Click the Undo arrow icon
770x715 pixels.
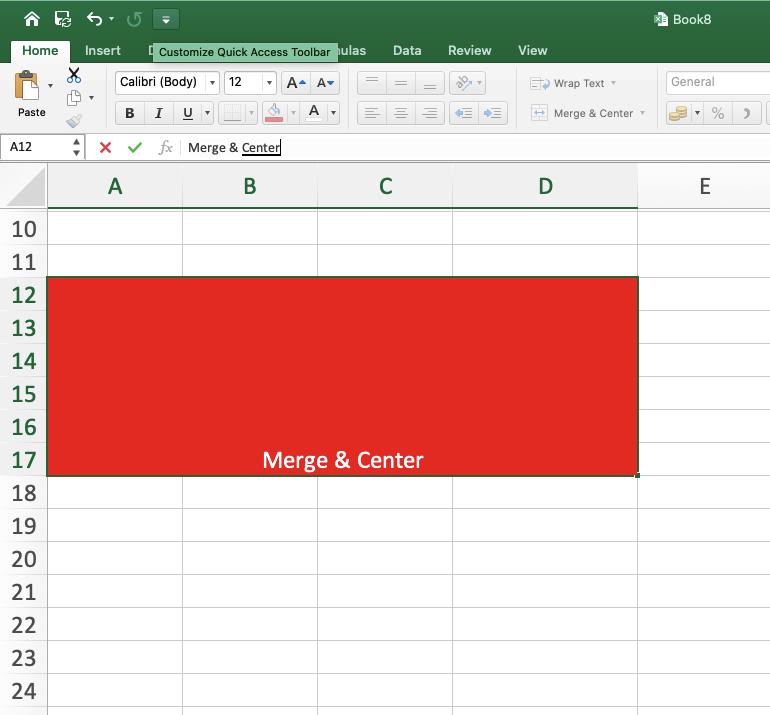94,19
